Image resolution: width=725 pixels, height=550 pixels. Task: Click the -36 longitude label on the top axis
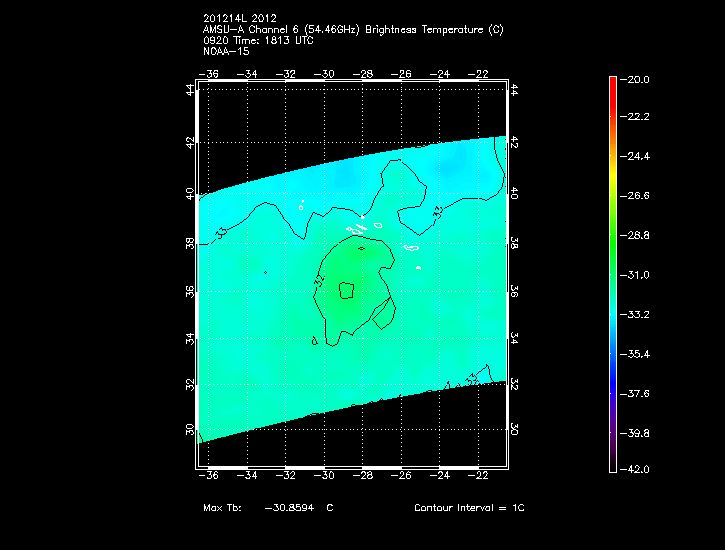(x=210, y=74)
